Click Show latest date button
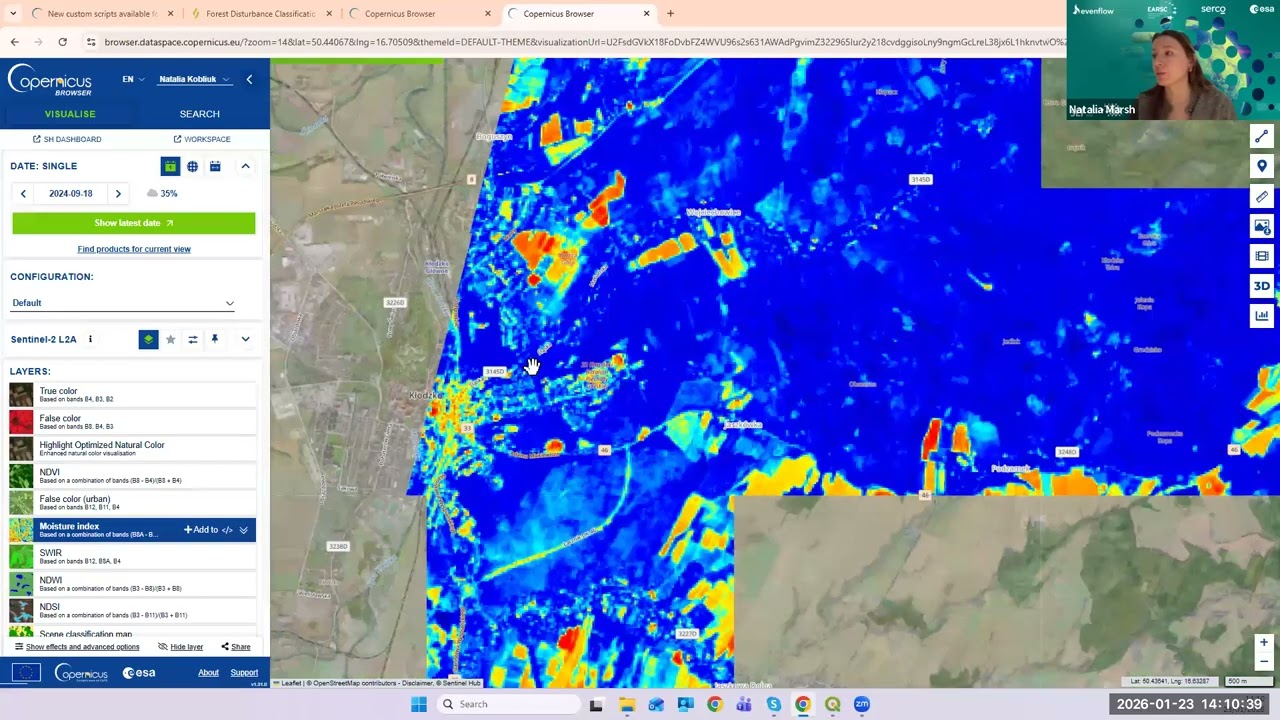 134,223
